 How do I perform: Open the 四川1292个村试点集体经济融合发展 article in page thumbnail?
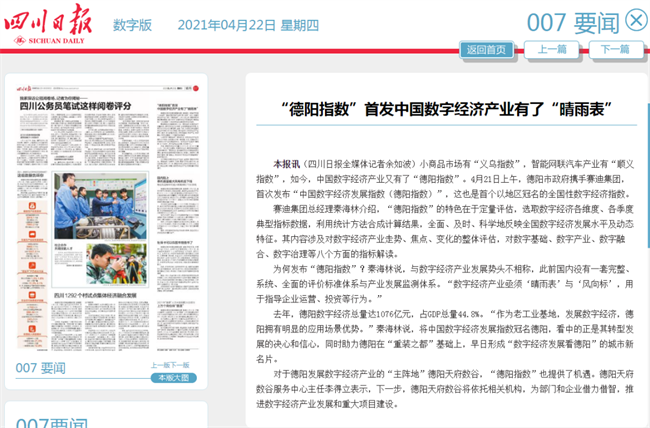point(95,295)
